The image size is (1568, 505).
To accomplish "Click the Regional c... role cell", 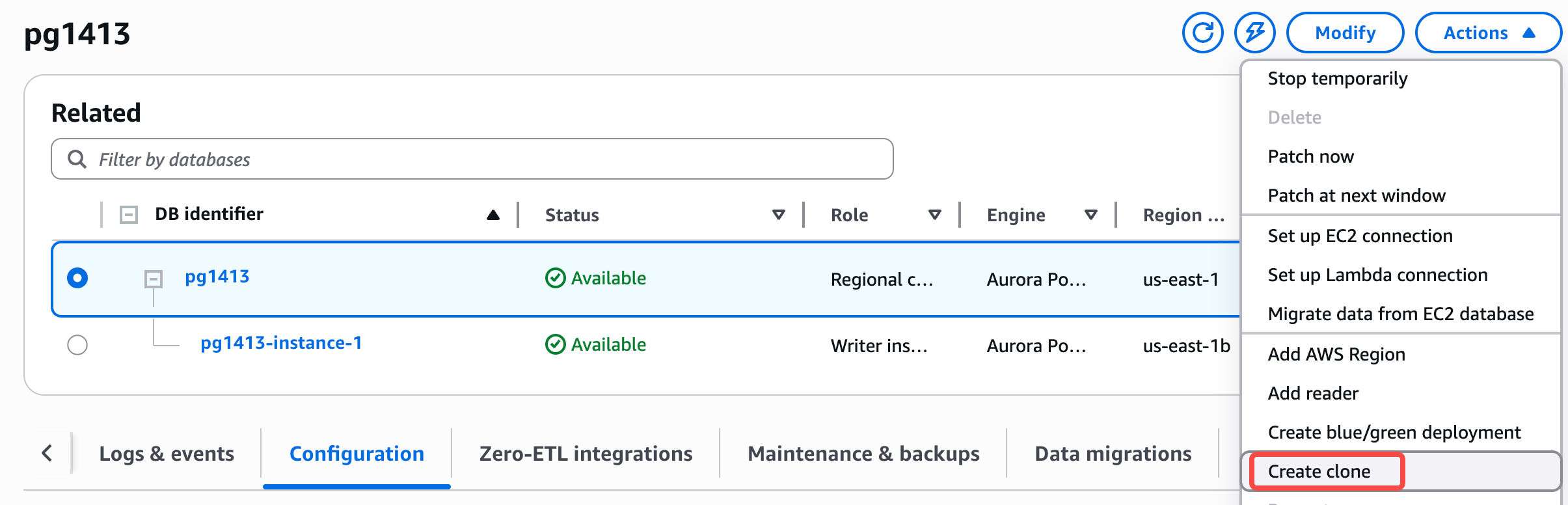I will click(x=882, y=279).
